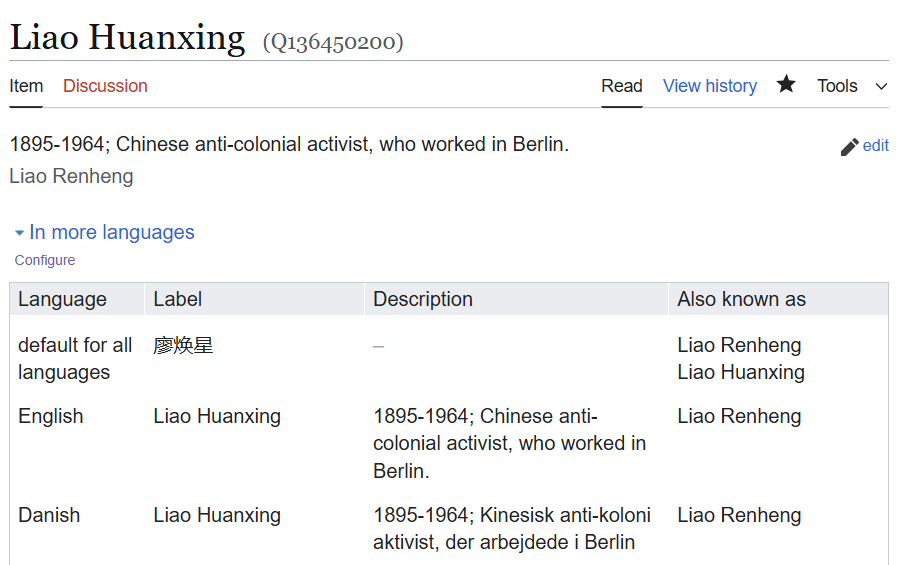905x565 pixels.
Task: Click the 'edit' link beside the description
Action: pos(875,146)
